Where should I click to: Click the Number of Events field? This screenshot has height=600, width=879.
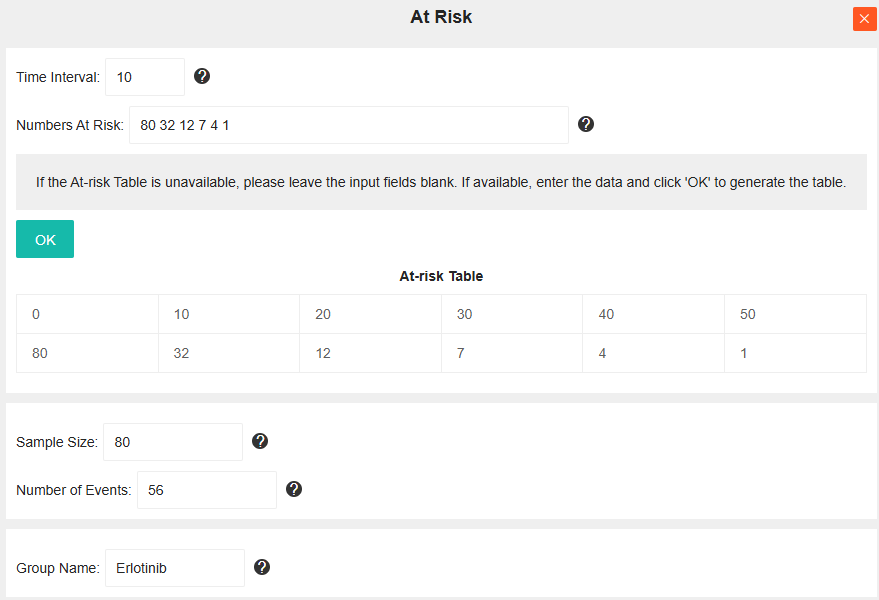(x=206, y=490)
